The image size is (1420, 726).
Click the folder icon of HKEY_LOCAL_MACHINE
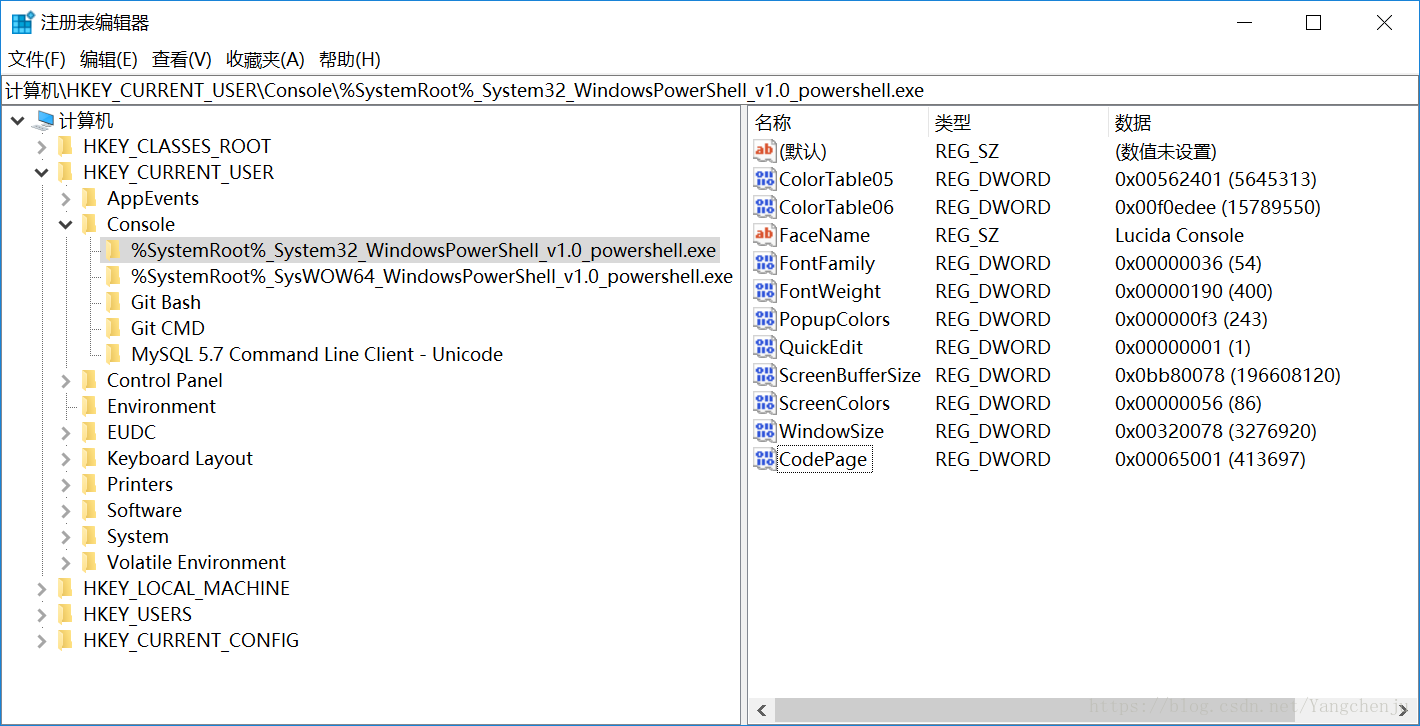coord(66,588)
